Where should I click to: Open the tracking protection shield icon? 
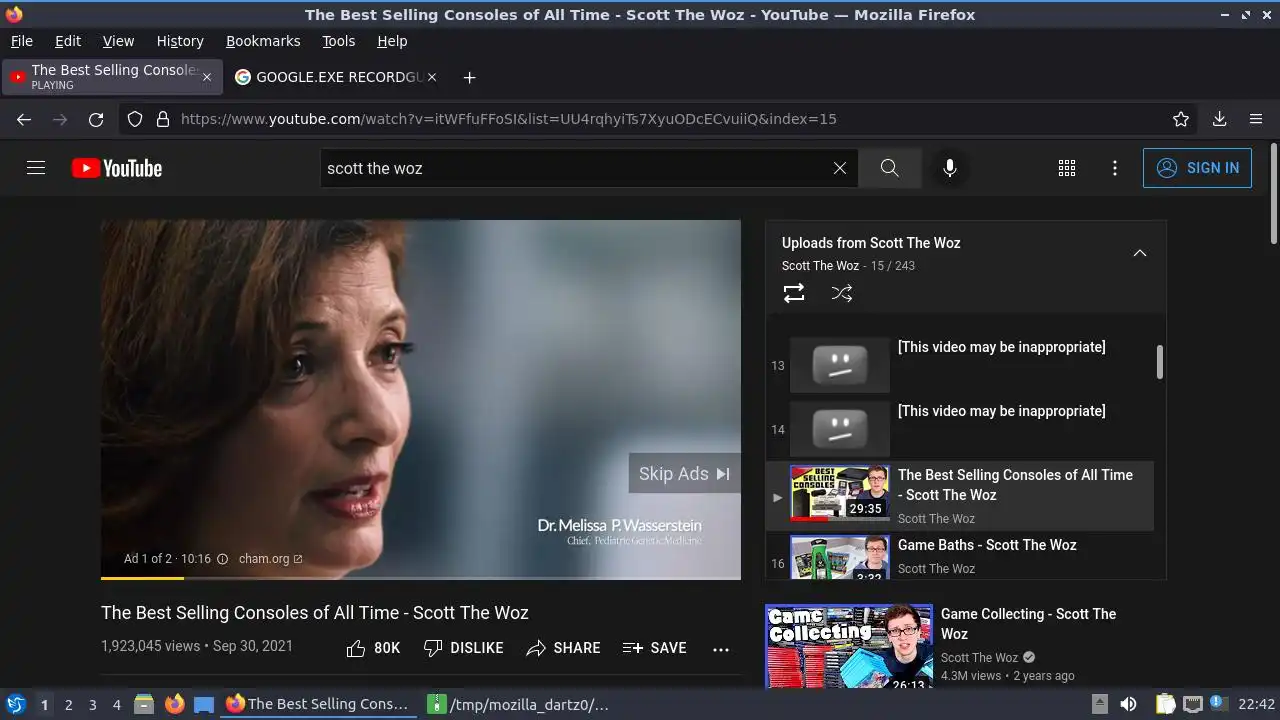[x=135, y=119]
